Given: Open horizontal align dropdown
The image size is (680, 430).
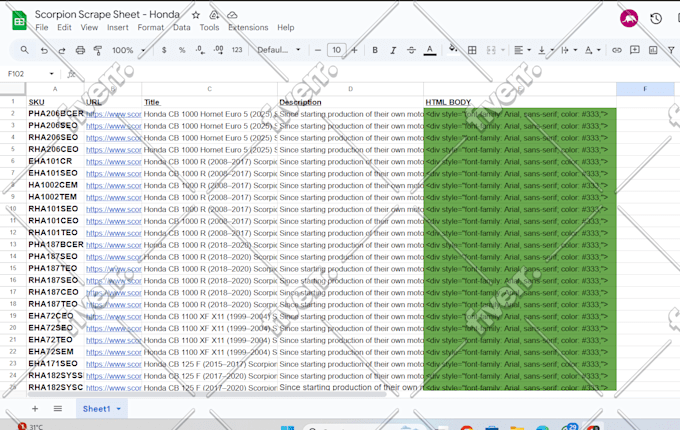Looking at the screenshot, I should [522, 50].
